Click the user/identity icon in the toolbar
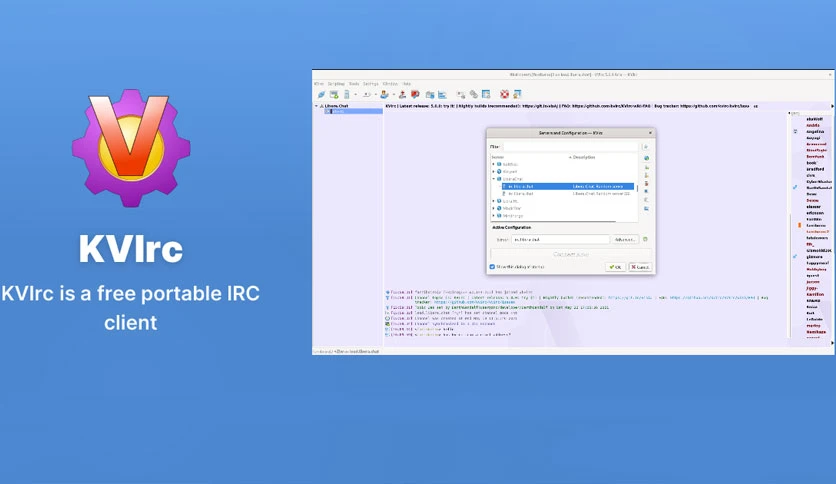The width and height of the screenshot is (836, 484). (384, 94)
